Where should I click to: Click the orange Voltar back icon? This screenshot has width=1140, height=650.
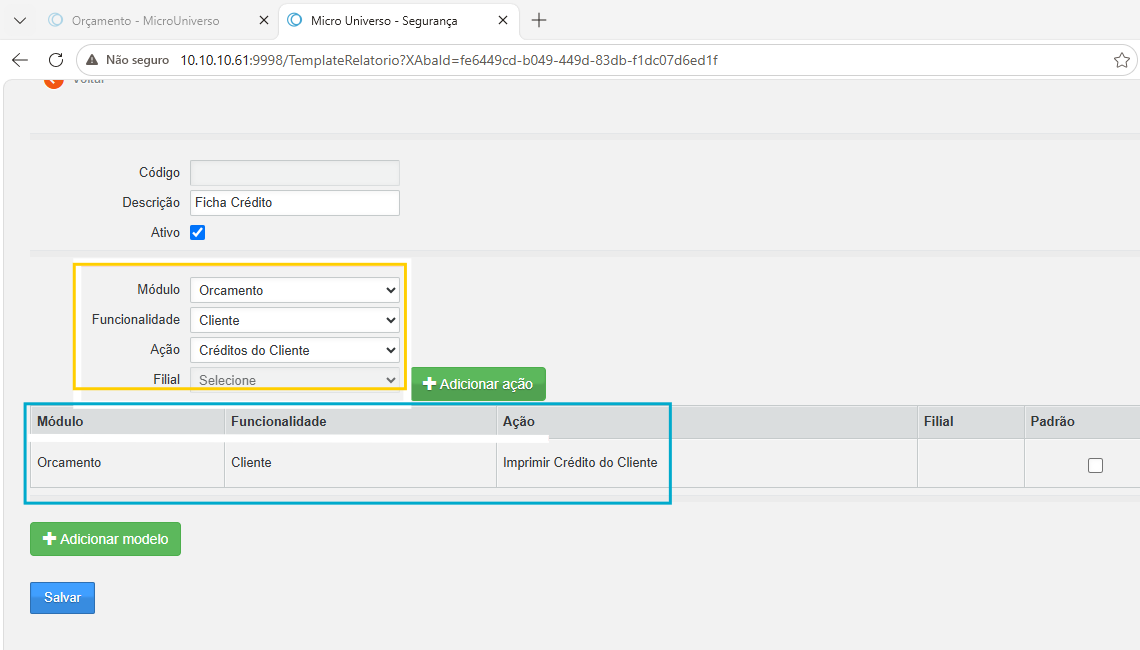54,81
